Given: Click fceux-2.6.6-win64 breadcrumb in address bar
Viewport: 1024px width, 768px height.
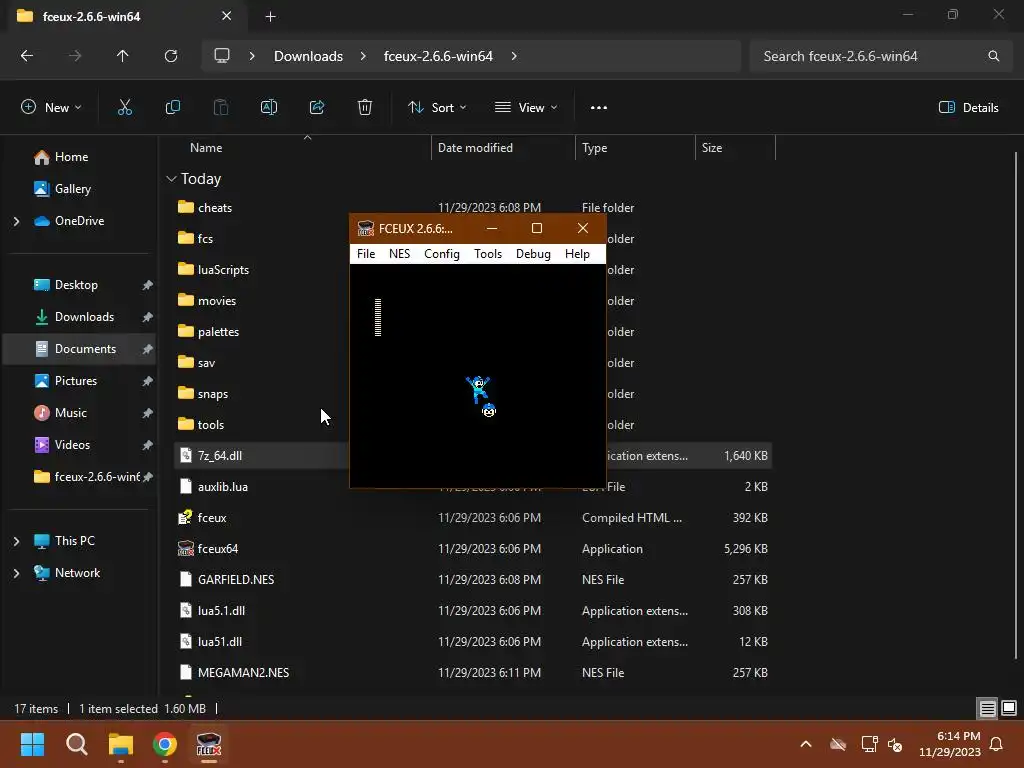Looking at the screenshot, I should [x=438, y=56].
